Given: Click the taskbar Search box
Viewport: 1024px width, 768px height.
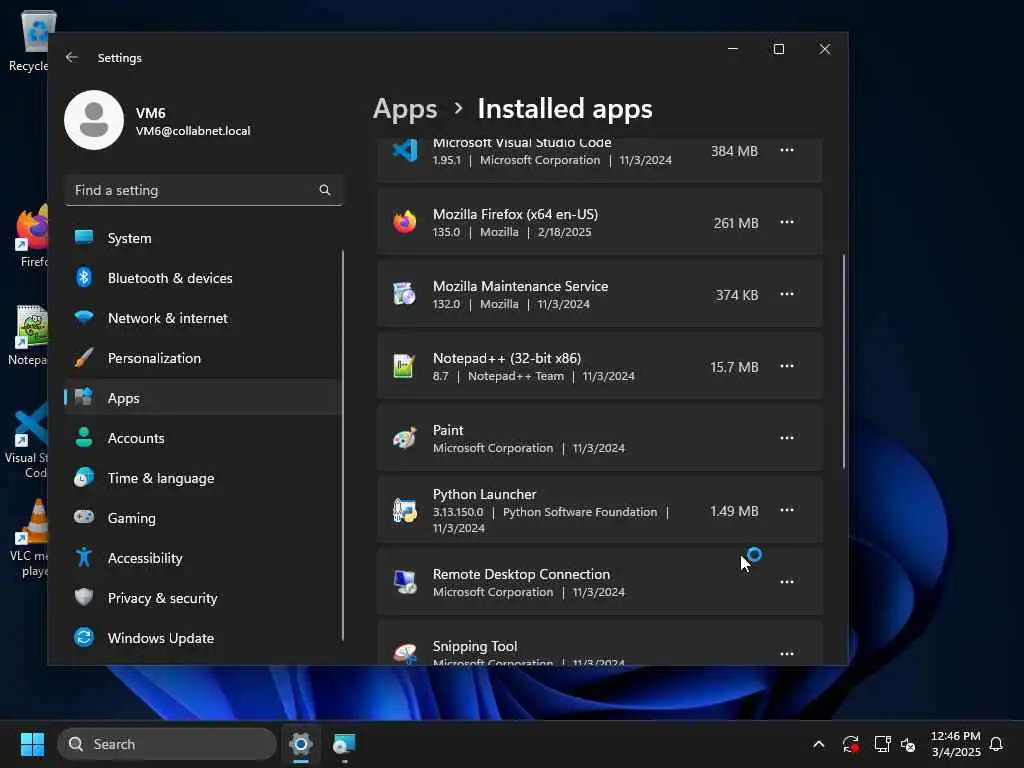Looking at the screenshot, I should tap(167, 744).
